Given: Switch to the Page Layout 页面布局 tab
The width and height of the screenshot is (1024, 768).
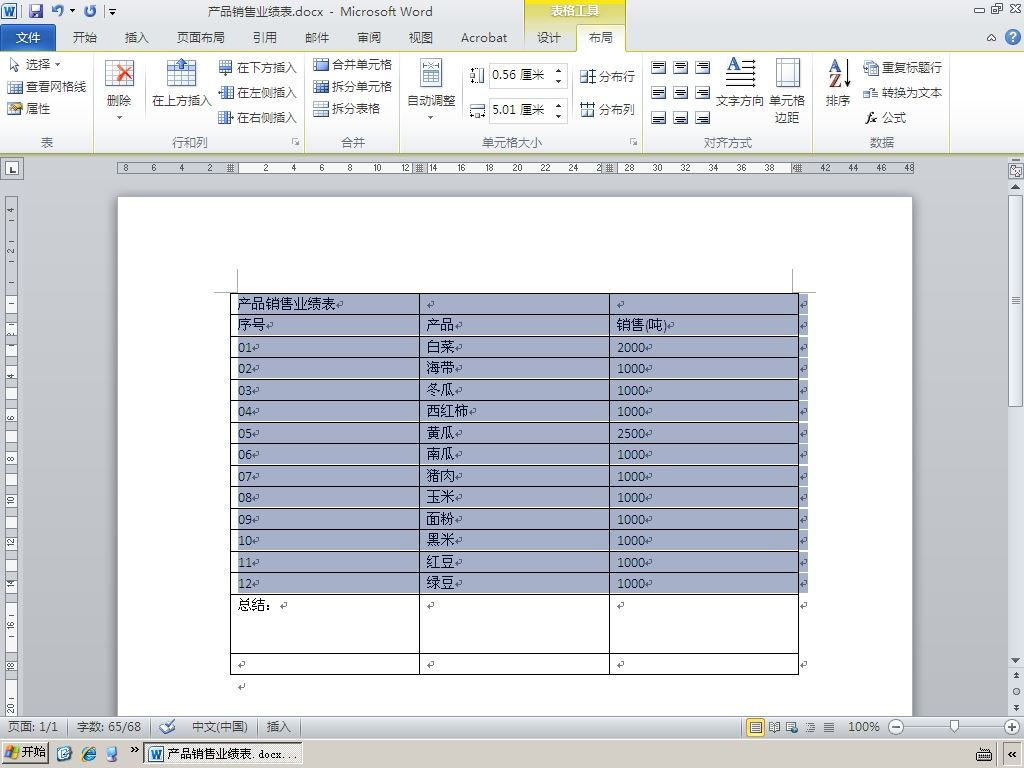Looking at the screenshot, I should click(200, 38).
